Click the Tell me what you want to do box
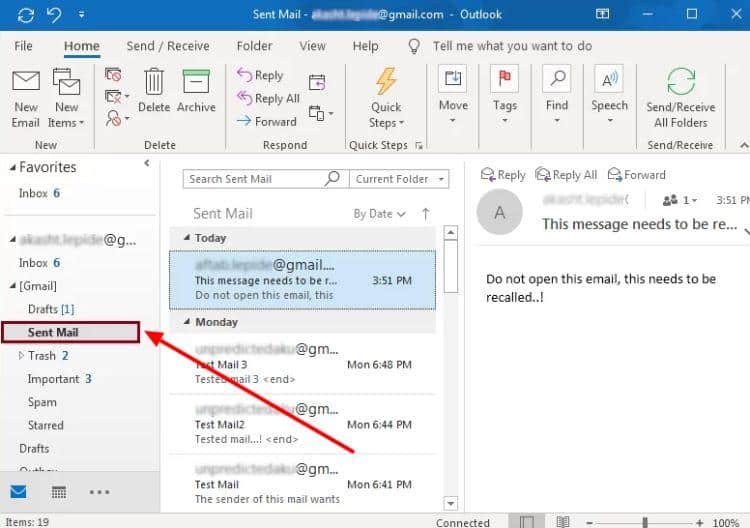The image size is (750, 528). click(512, 46)
